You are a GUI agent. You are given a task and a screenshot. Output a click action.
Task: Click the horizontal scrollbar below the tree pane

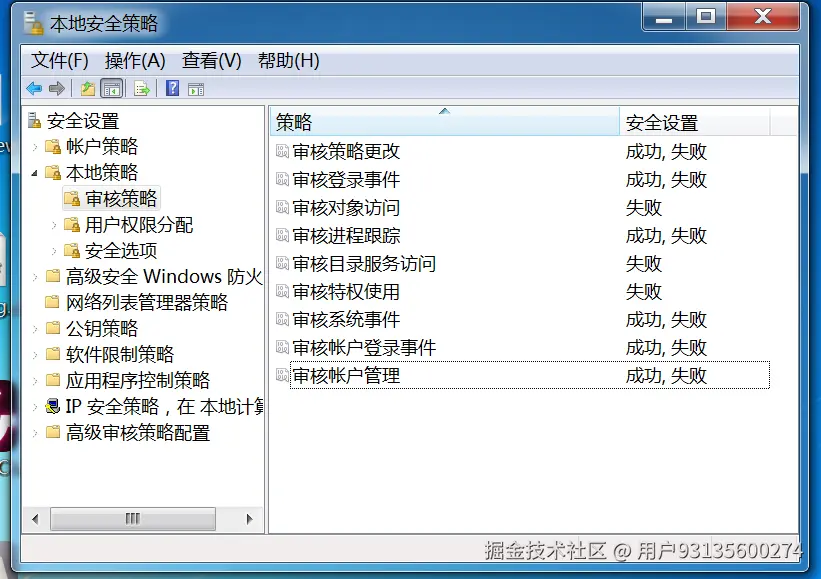pos(133,518)
